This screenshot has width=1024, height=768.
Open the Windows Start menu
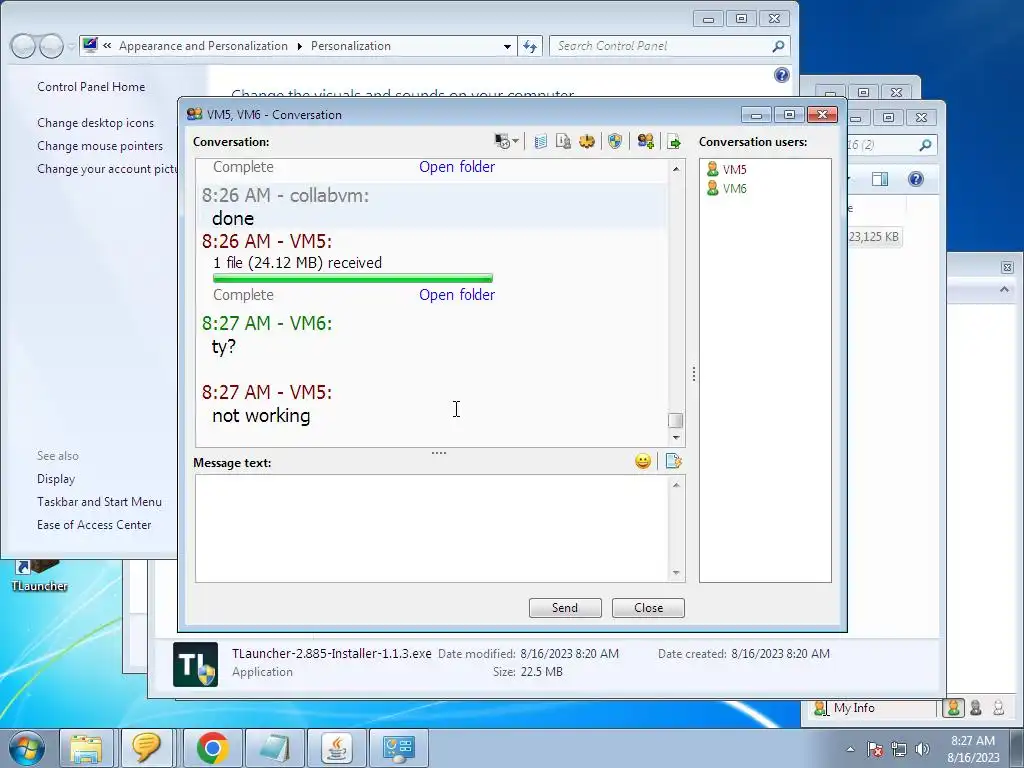click(x=26, y=748)
